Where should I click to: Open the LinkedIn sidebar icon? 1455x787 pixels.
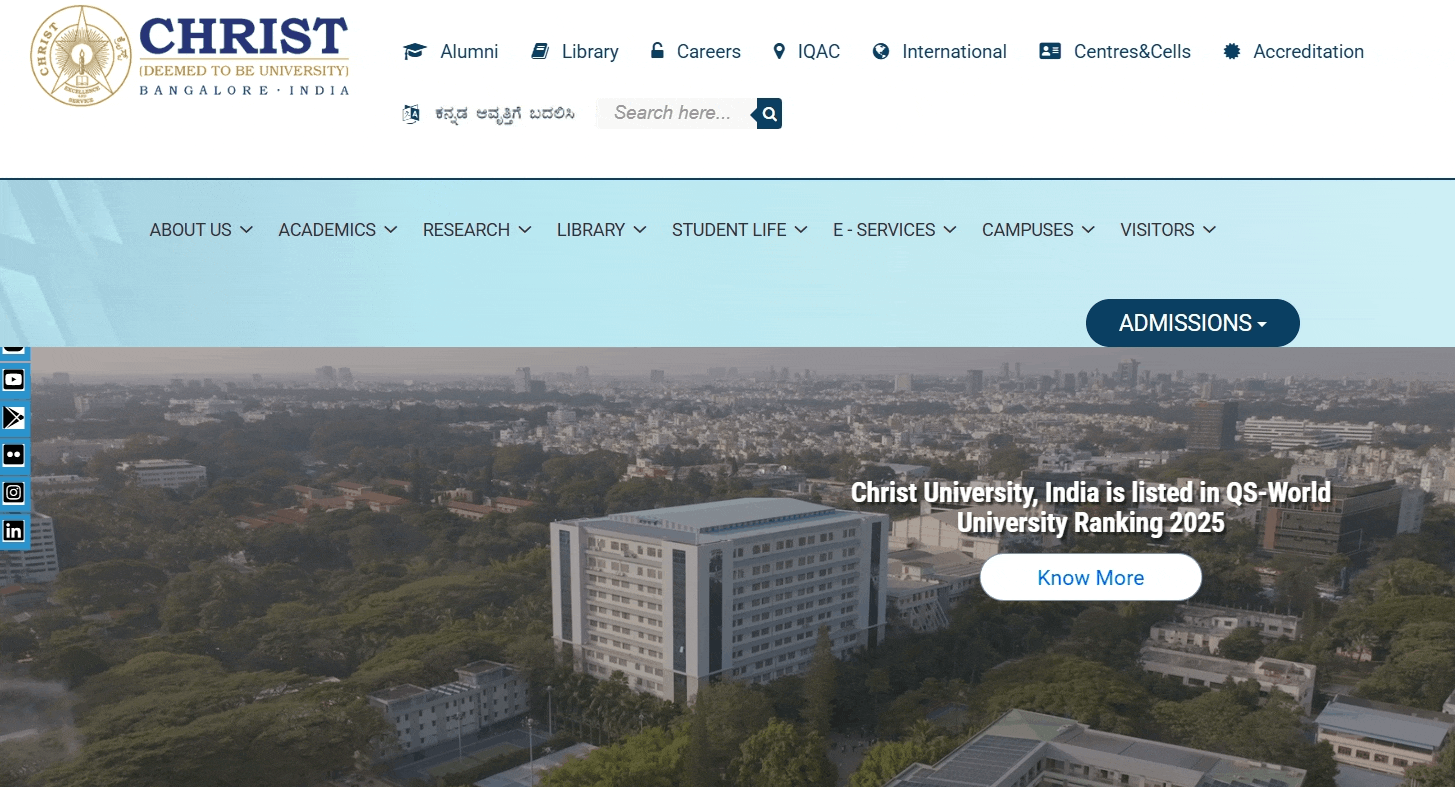14,530
